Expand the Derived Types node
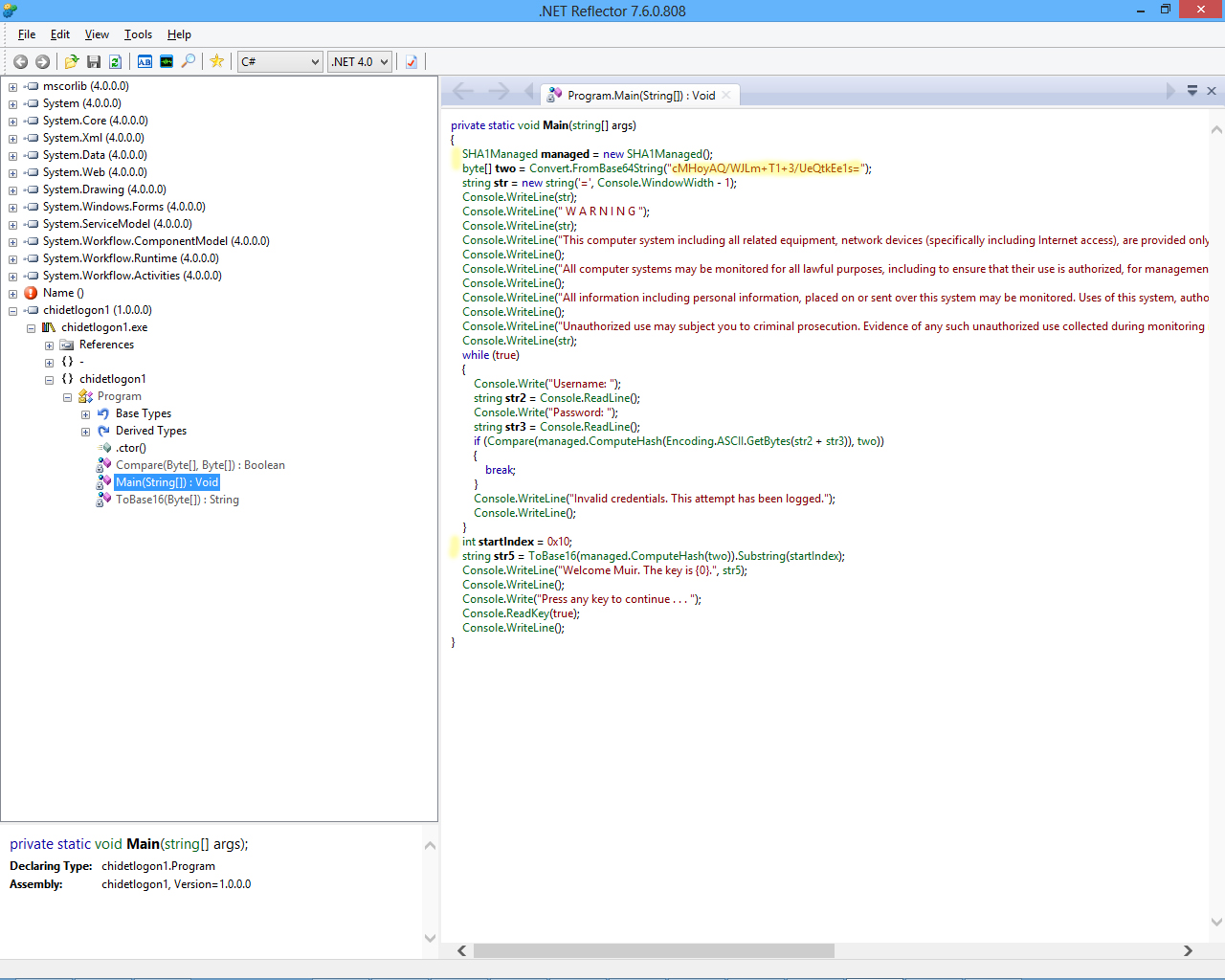Screen dimensions: 1225x980 pyautogui.click(x=85, y=432)
